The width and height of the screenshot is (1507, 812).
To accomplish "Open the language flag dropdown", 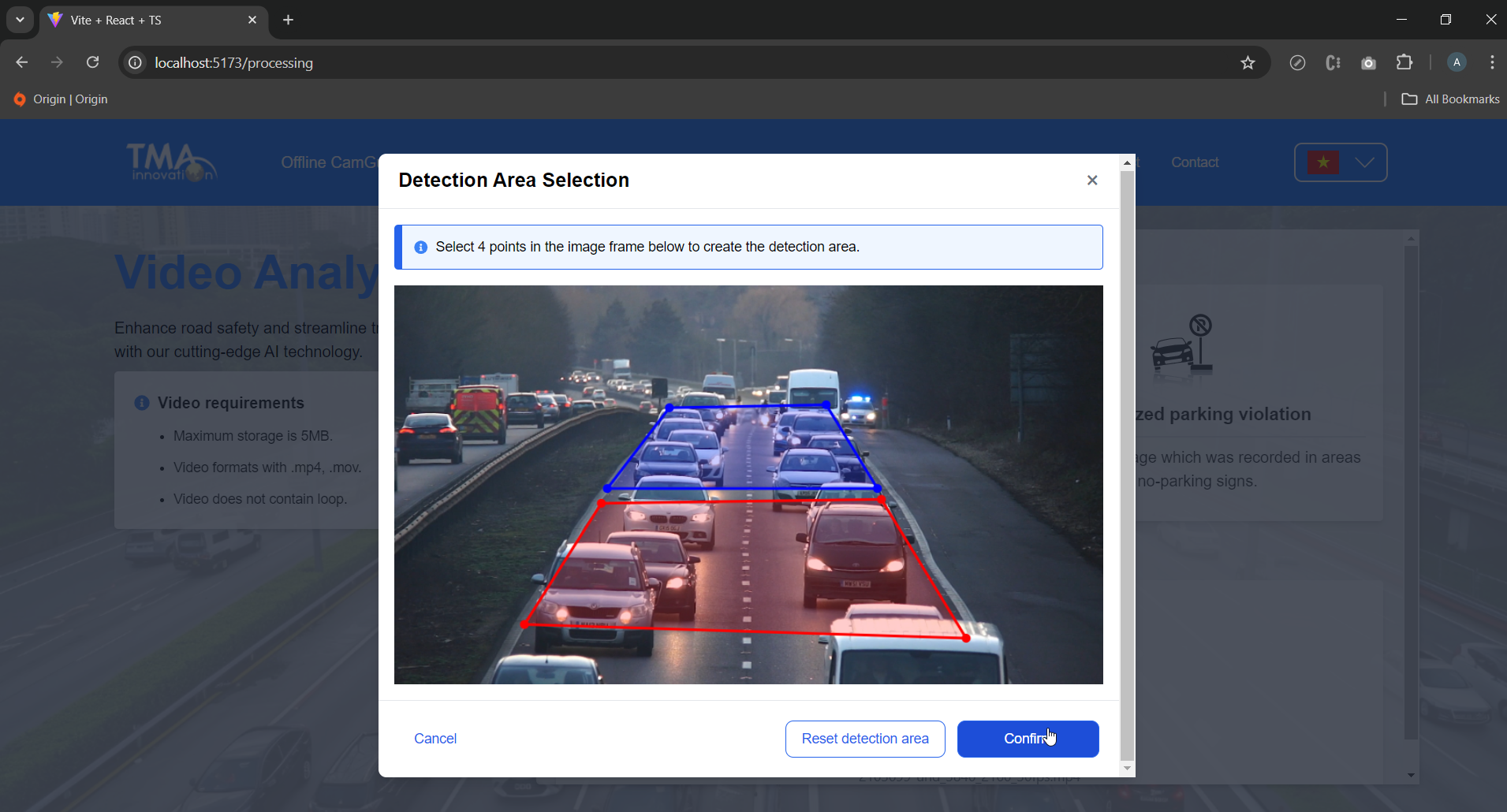I will click(1341, 162).
